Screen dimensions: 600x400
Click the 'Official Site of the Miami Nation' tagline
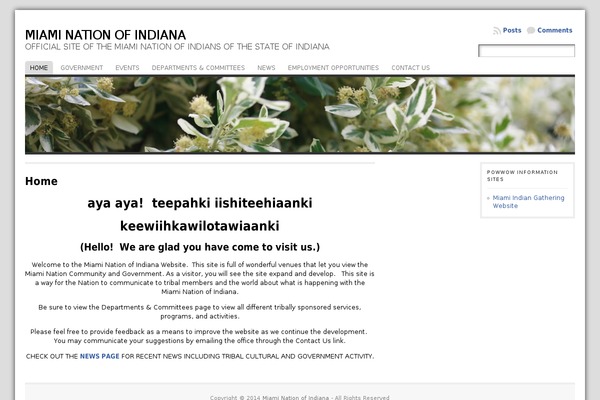click(177, 47)
